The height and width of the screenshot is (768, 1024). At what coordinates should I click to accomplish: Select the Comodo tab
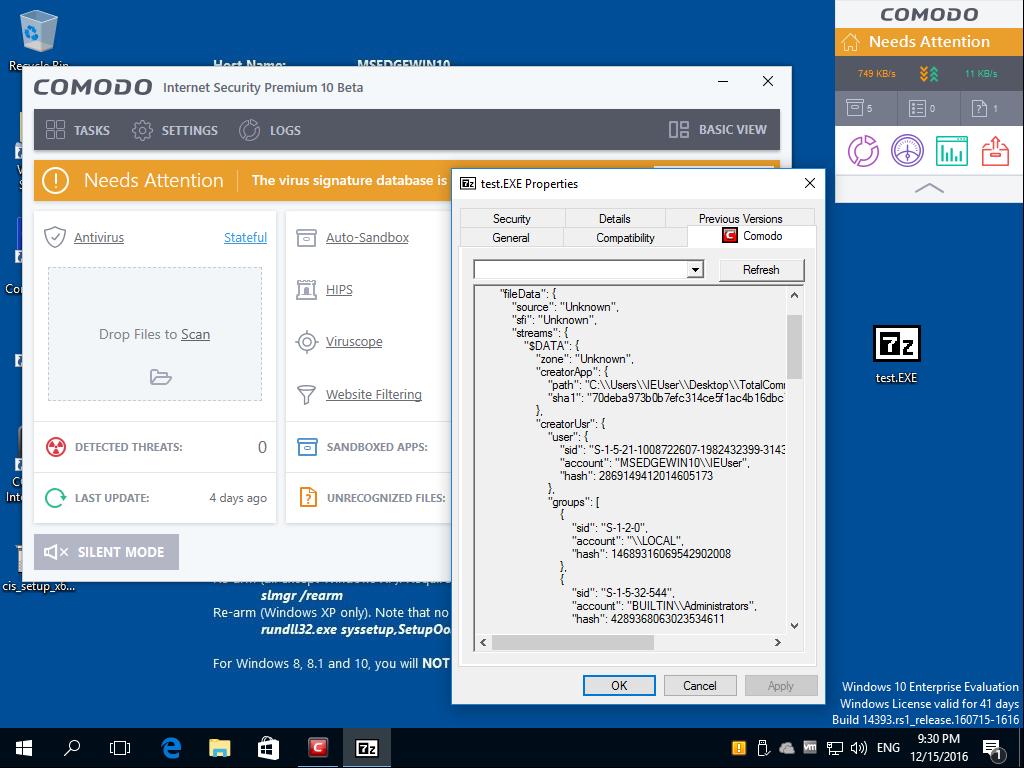pos(752,236)
